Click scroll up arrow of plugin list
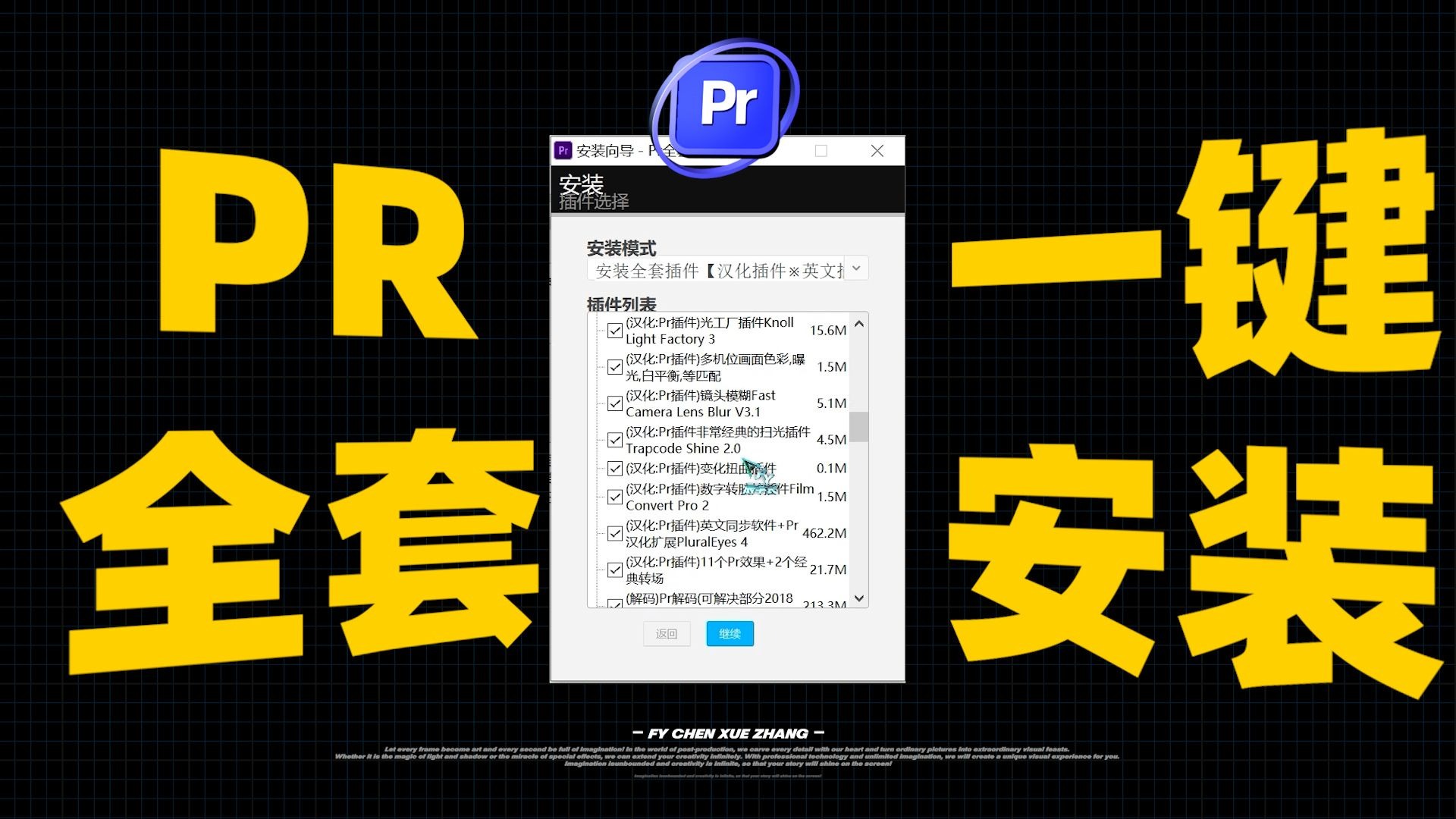Image resolution: width=1456 pixels, height=819 pixels. coord(858,324)
